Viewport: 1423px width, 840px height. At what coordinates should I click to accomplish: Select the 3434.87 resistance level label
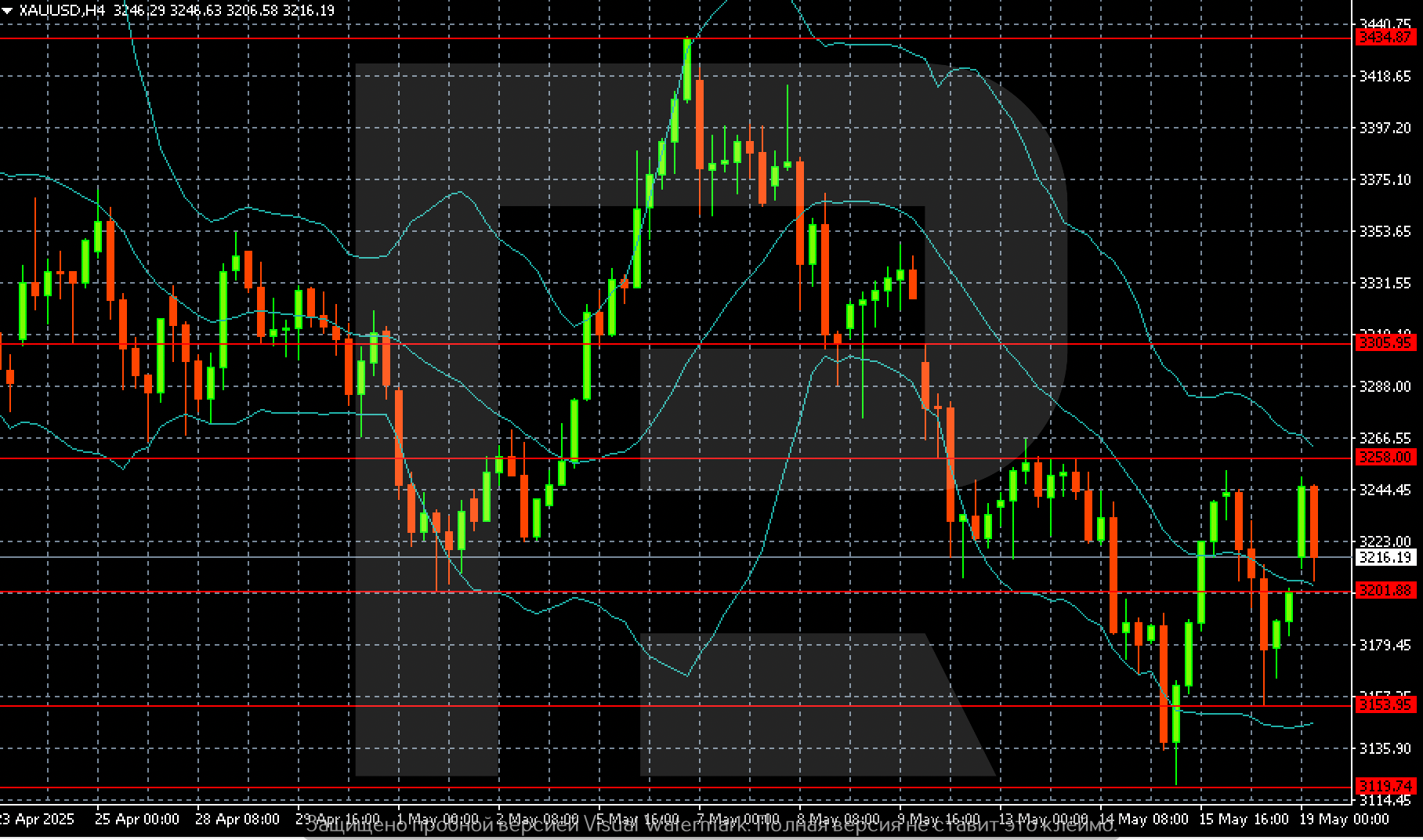coord(1385,38)
